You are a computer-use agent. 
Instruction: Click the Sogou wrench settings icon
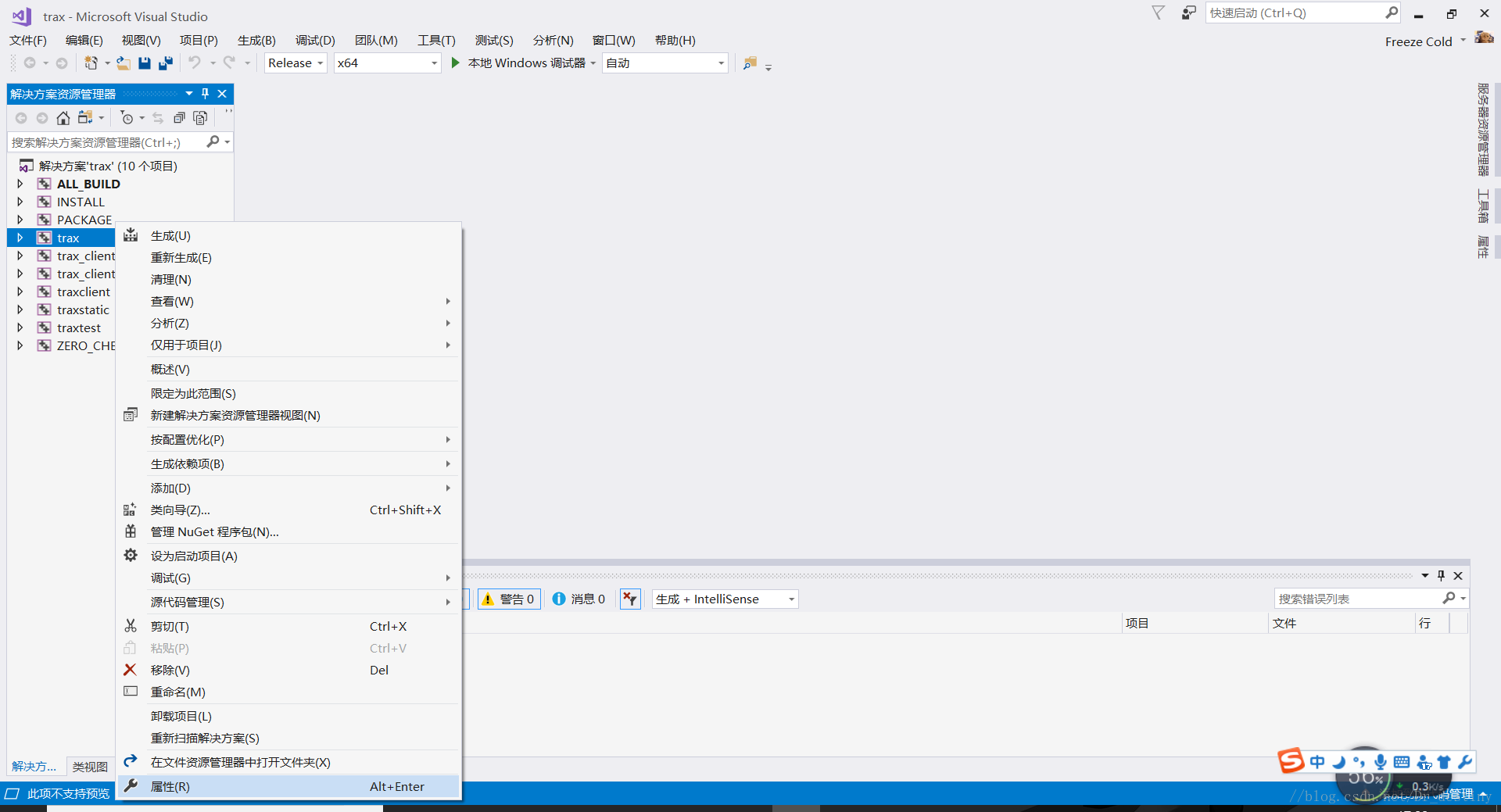tap(1465, 762)
